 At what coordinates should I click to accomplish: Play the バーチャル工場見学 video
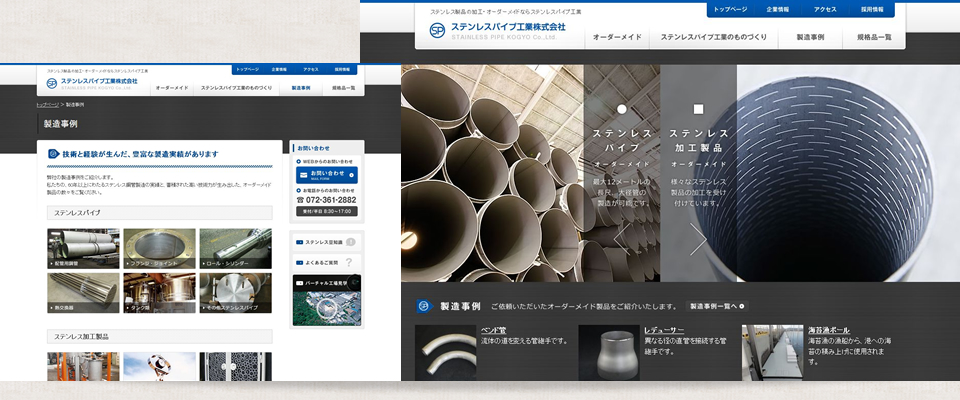(x=326, y=308)
